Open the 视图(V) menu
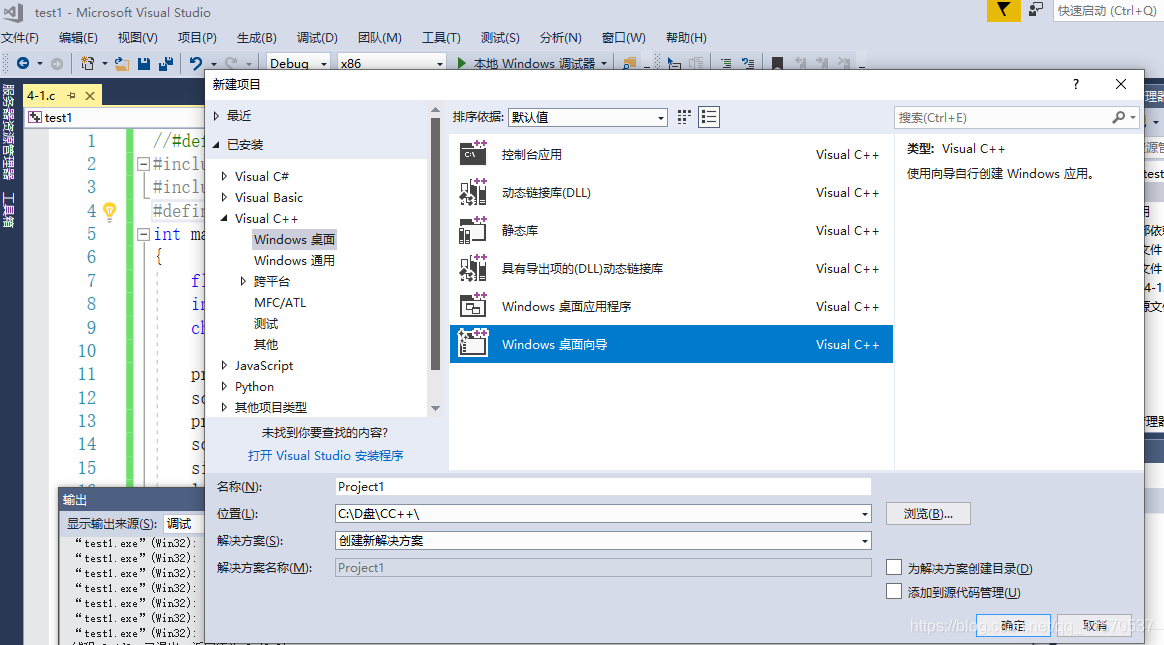1164x645 pixels. coord(137,38)
